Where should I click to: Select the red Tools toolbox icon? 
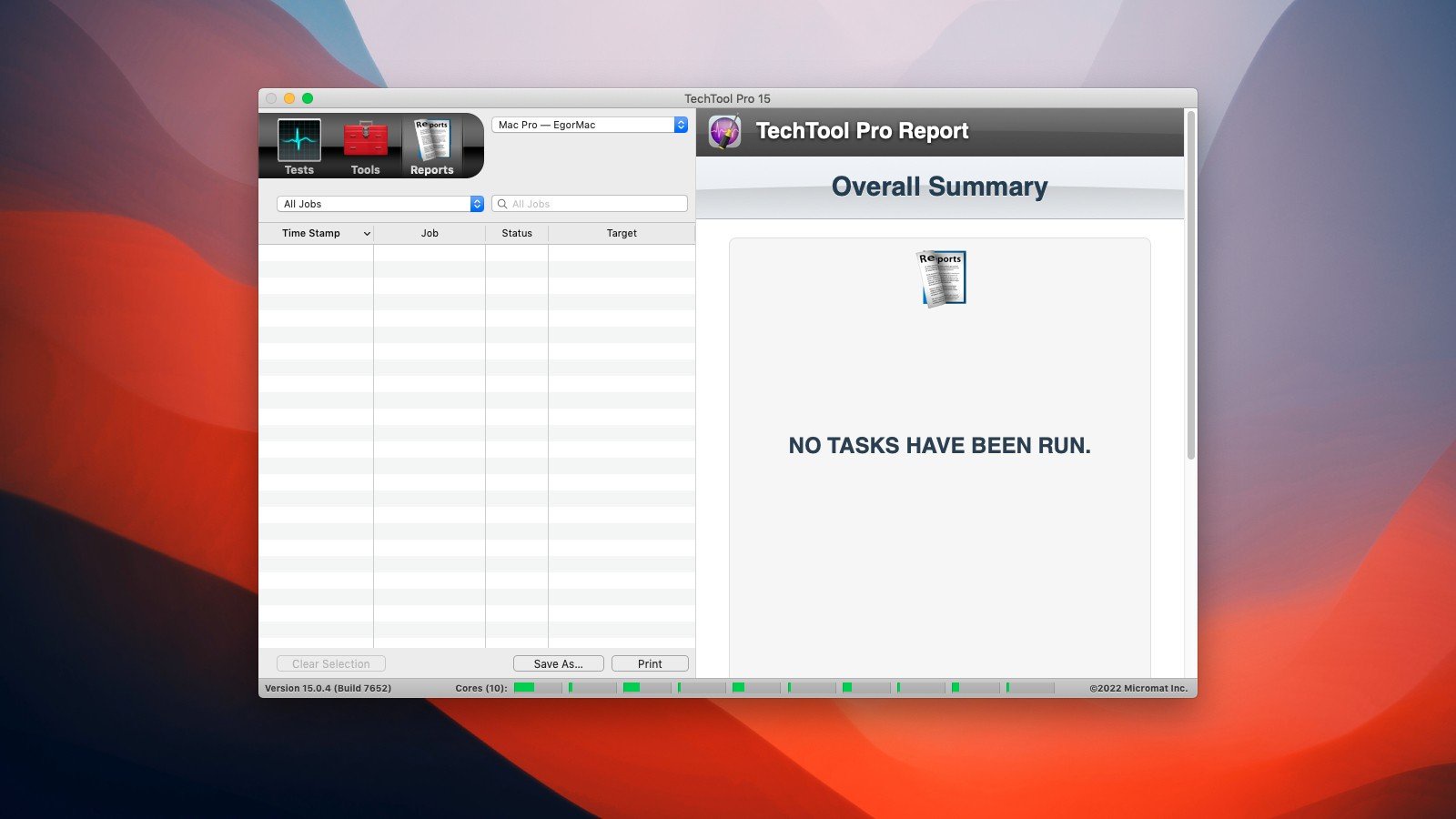tap(365, 141)
